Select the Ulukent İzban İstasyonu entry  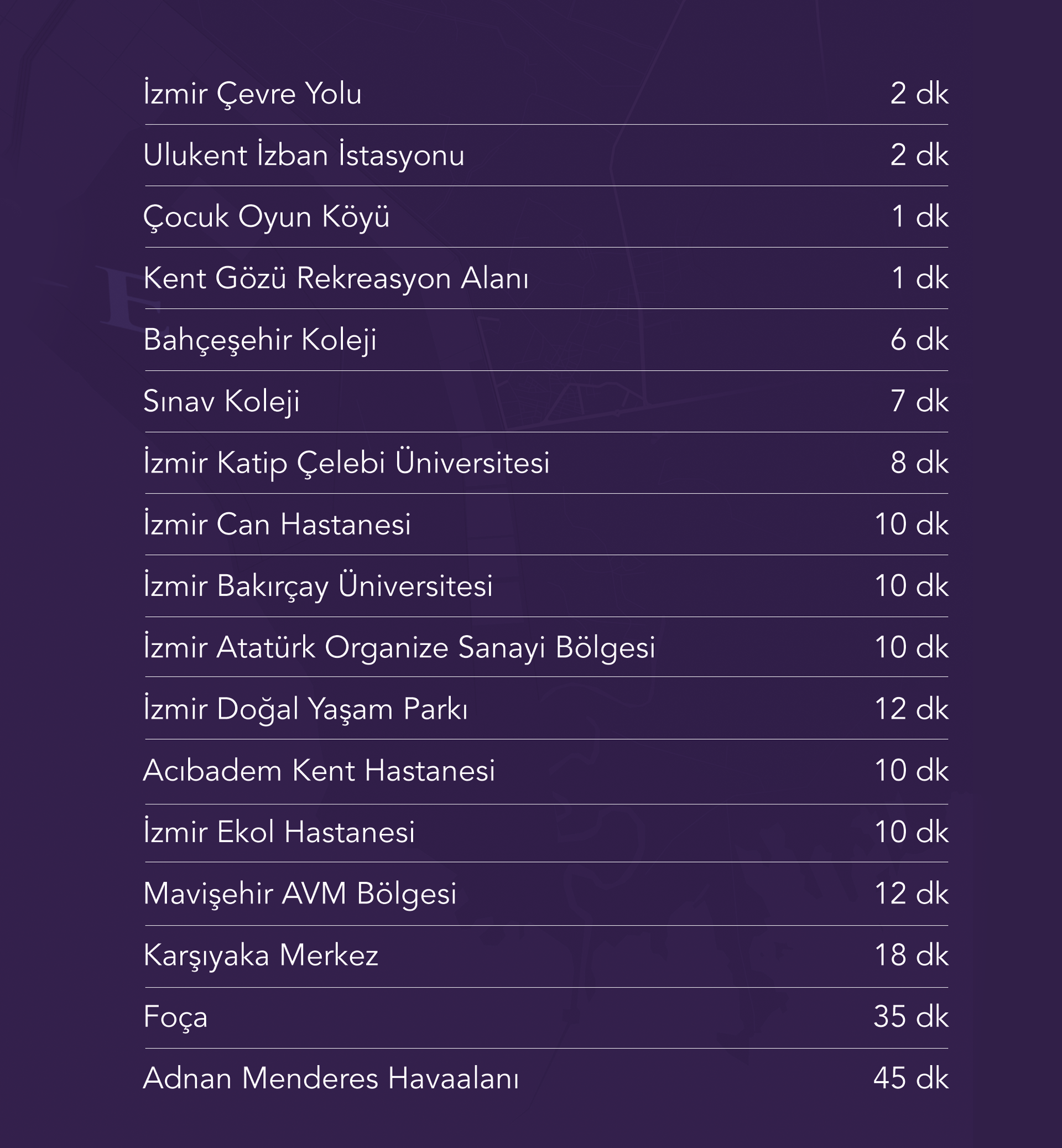(304, 155)
